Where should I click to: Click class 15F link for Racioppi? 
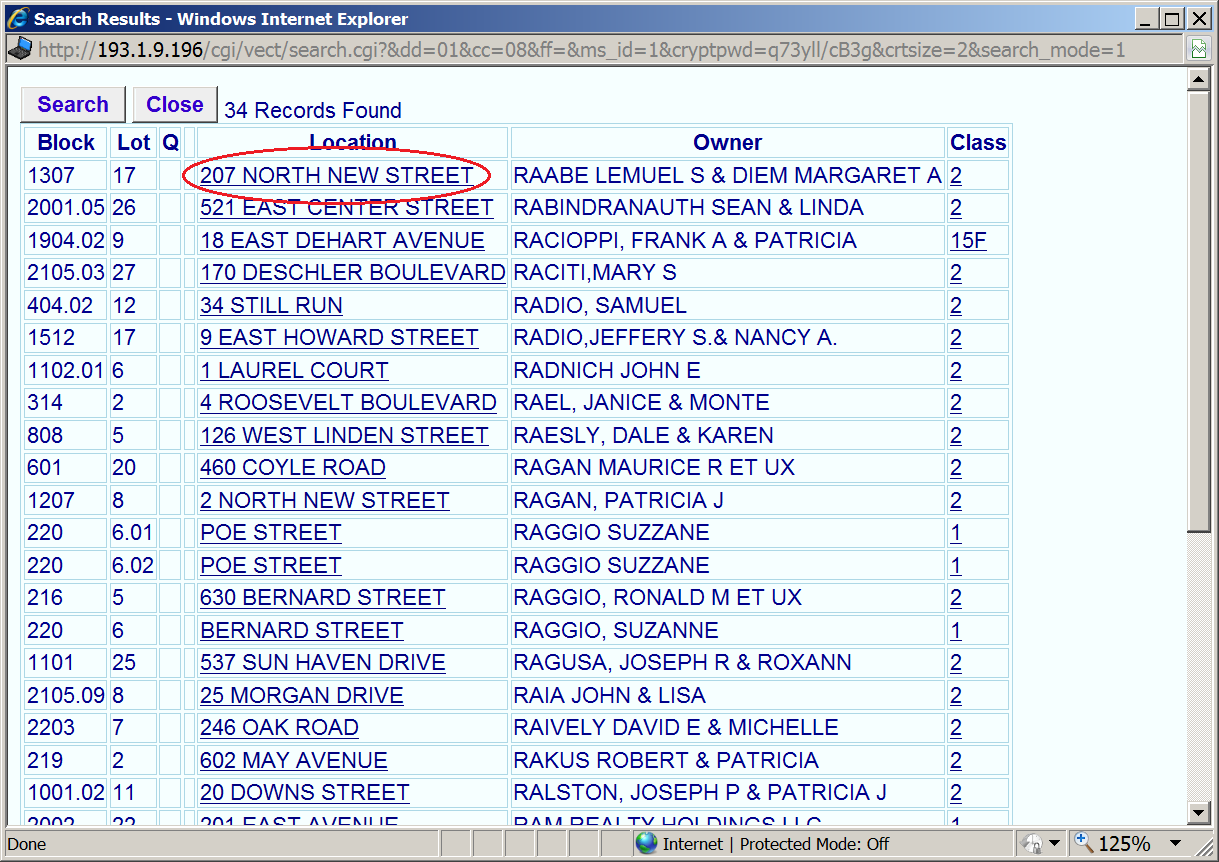[x=968, y=241]
